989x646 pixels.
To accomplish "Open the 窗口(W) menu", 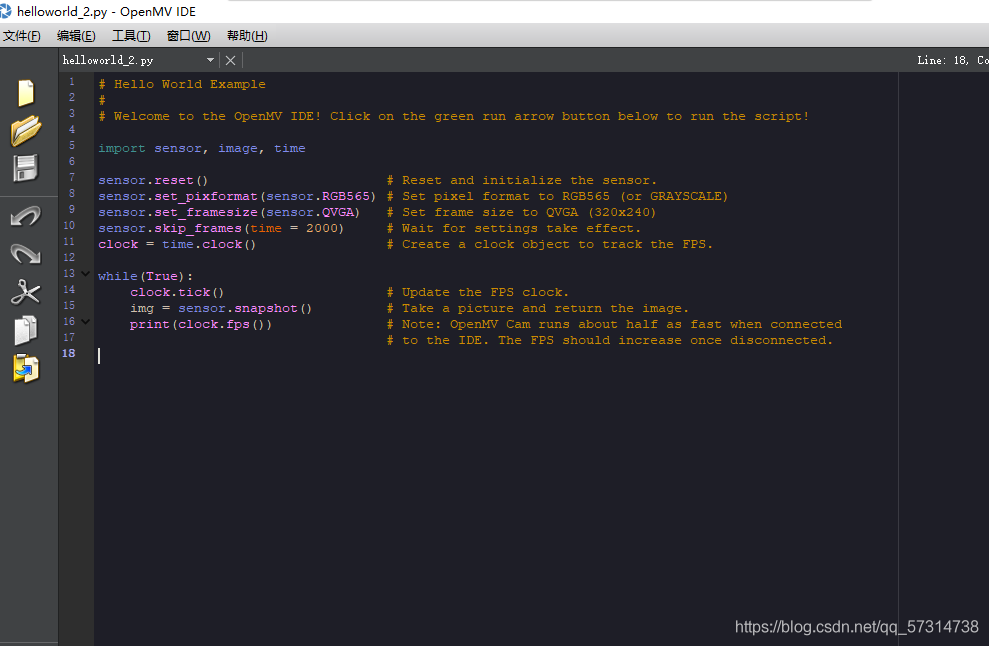I will 189,36.
